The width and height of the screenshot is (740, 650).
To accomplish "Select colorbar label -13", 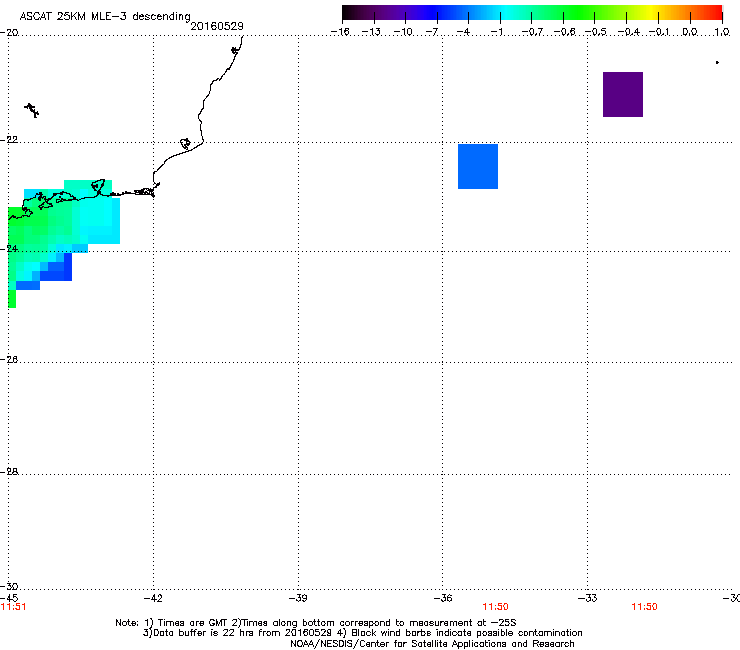I will point(371,32).
